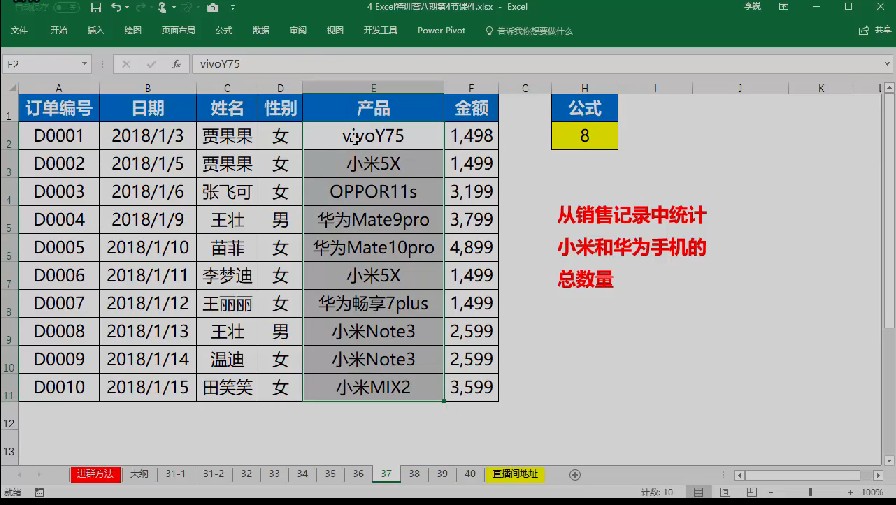Click the Save icon in quick access toolbar
Viewport: 896px width, 505px height.
(96, 7)
